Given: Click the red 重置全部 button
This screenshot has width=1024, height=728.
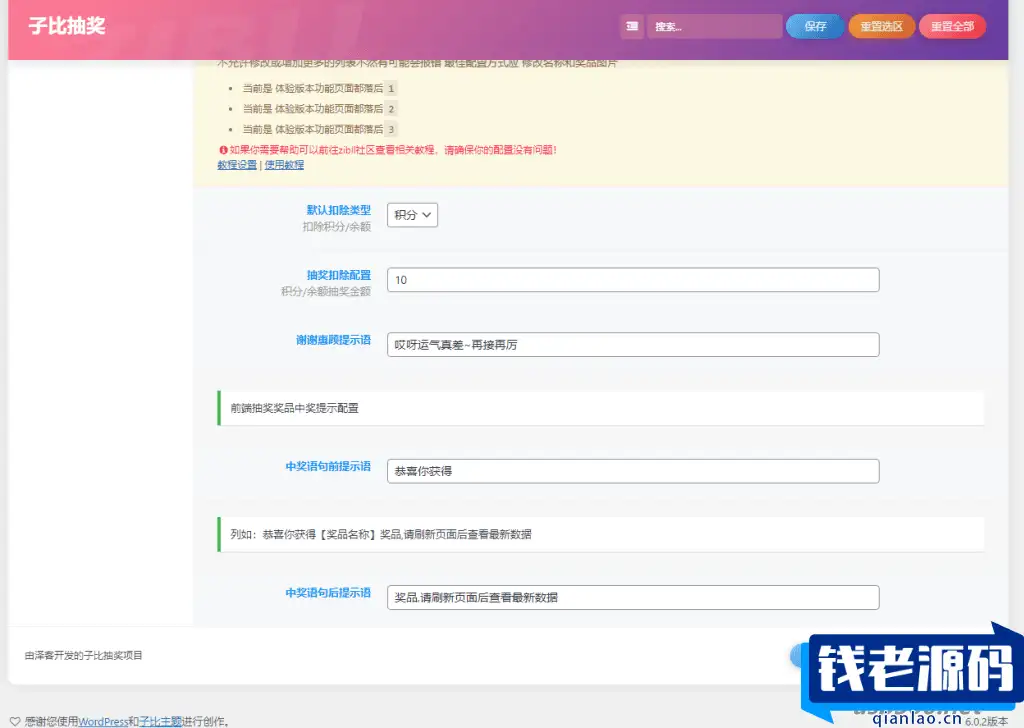Looking at the screenshot, I should point(952,26).
